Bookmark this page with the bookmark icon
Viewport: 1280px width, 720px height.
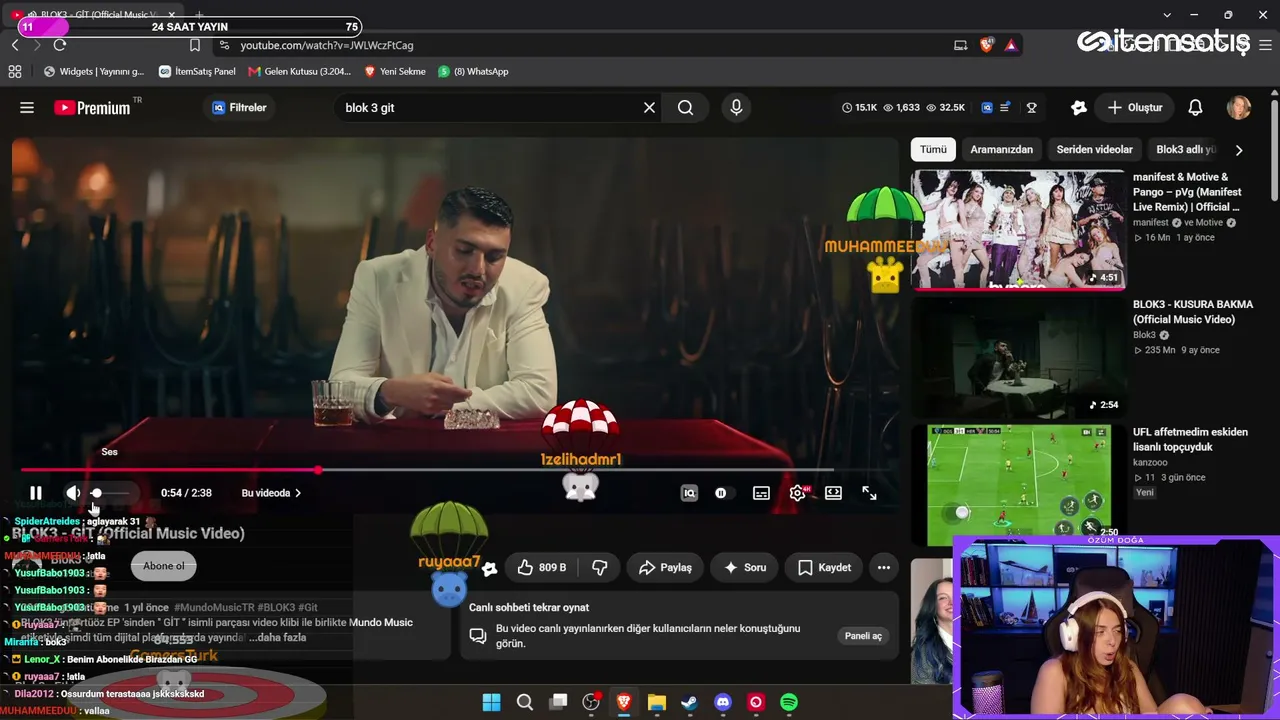tap(195, 45)
